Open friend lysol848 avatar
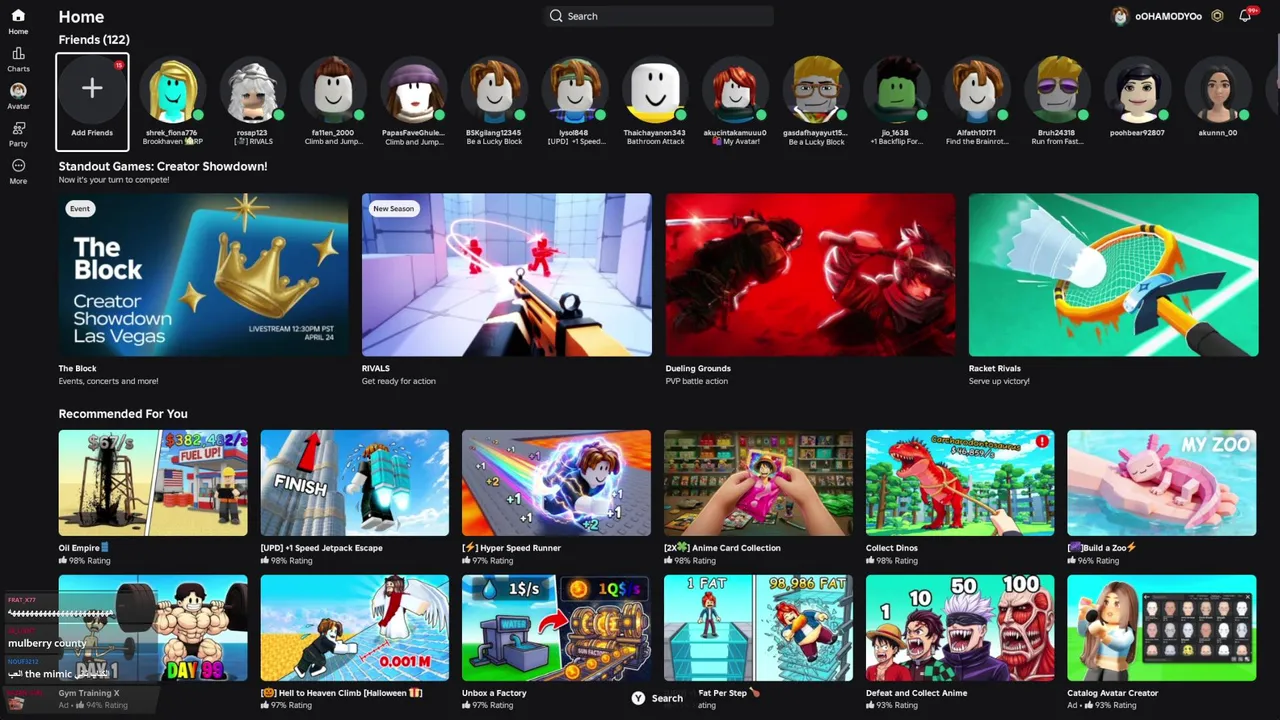1280x720 pixels. (574, 89)
